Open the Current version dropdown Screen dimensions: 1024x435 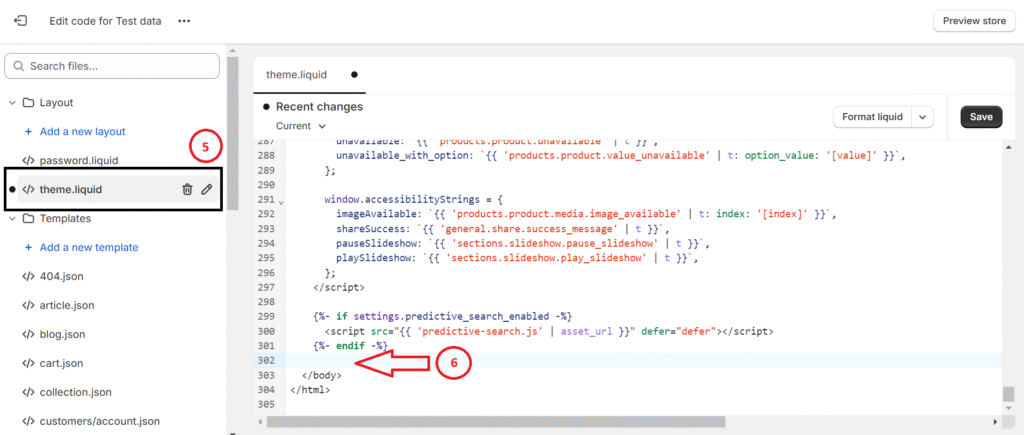pyautogui.click(x=301, y=126)
